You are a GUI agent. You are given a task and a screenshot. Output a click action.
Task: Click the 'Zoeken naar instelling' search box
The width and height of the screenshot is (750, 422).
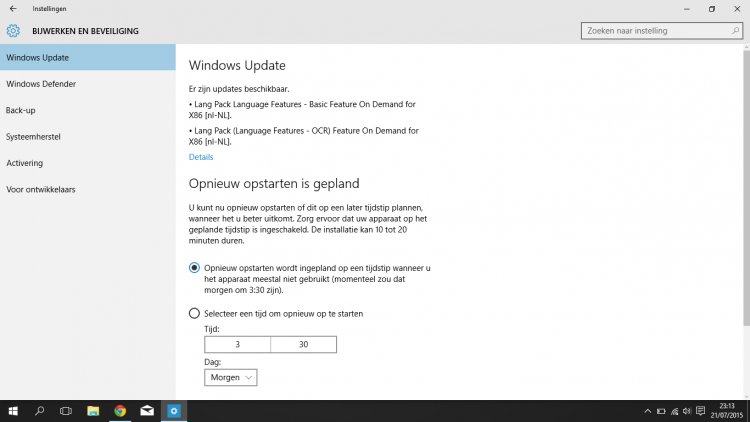click(662, 31)
